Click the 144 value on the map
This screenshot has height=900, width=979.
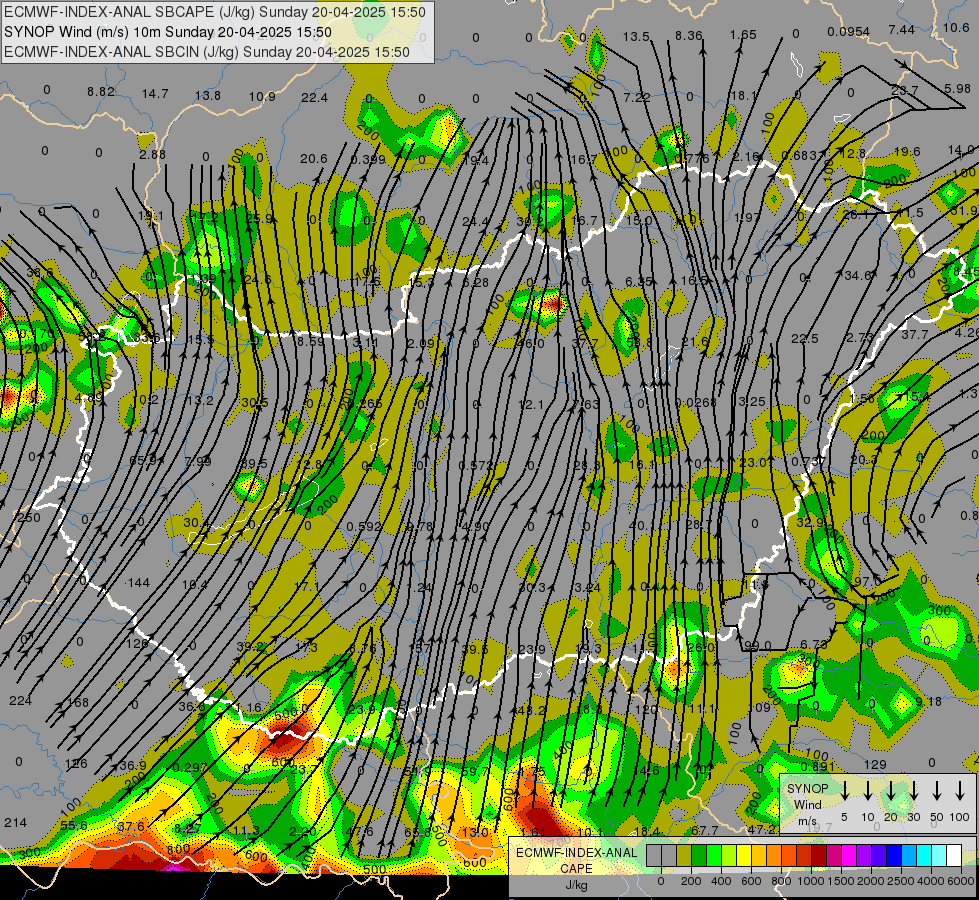click(139, 583)
